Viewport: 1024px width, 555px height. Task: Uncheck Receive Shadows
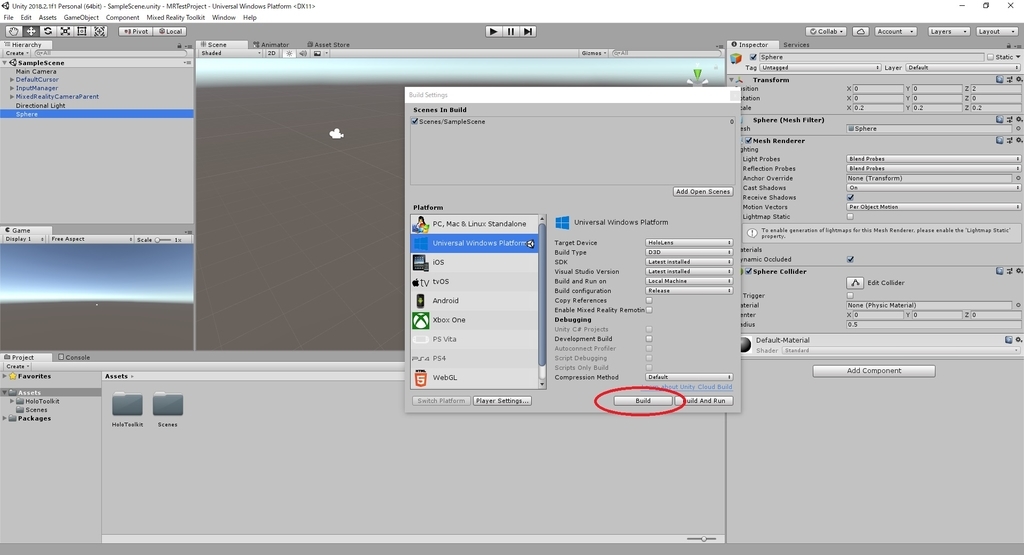(850, 197)
